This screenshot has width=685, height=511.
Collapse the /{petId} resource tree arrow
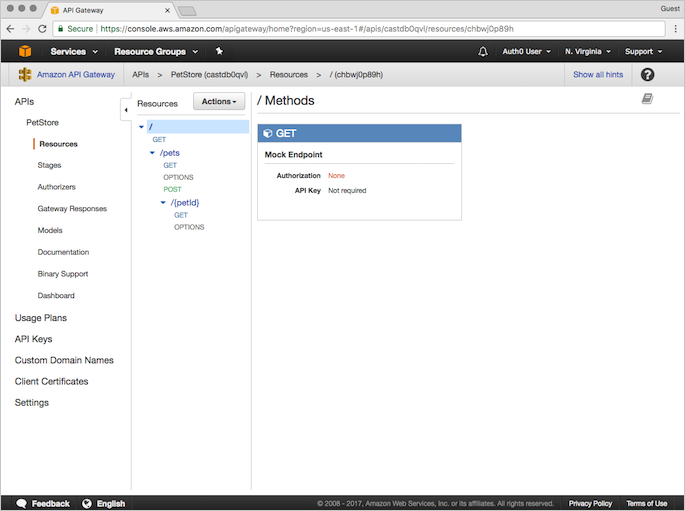coord(163,203)
